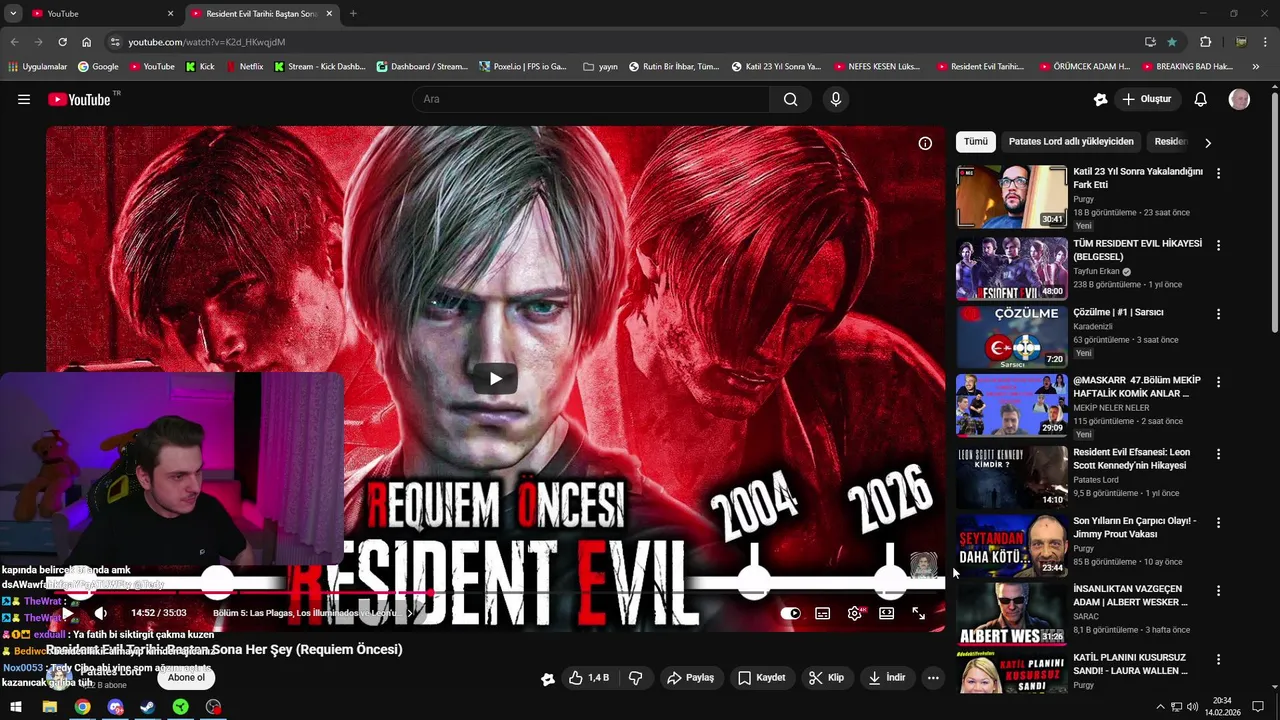This screenshot has width=1280, height=720.
Task: Close the Resident Evil Tarihi tab
Action: (329, 14)
